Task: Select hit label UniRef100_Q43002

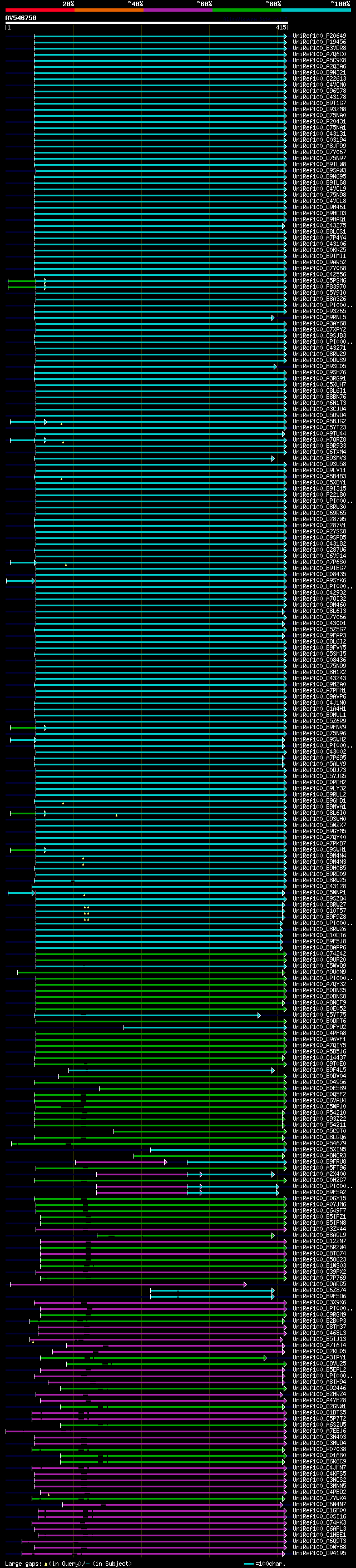Action: (x=319, y=752)
